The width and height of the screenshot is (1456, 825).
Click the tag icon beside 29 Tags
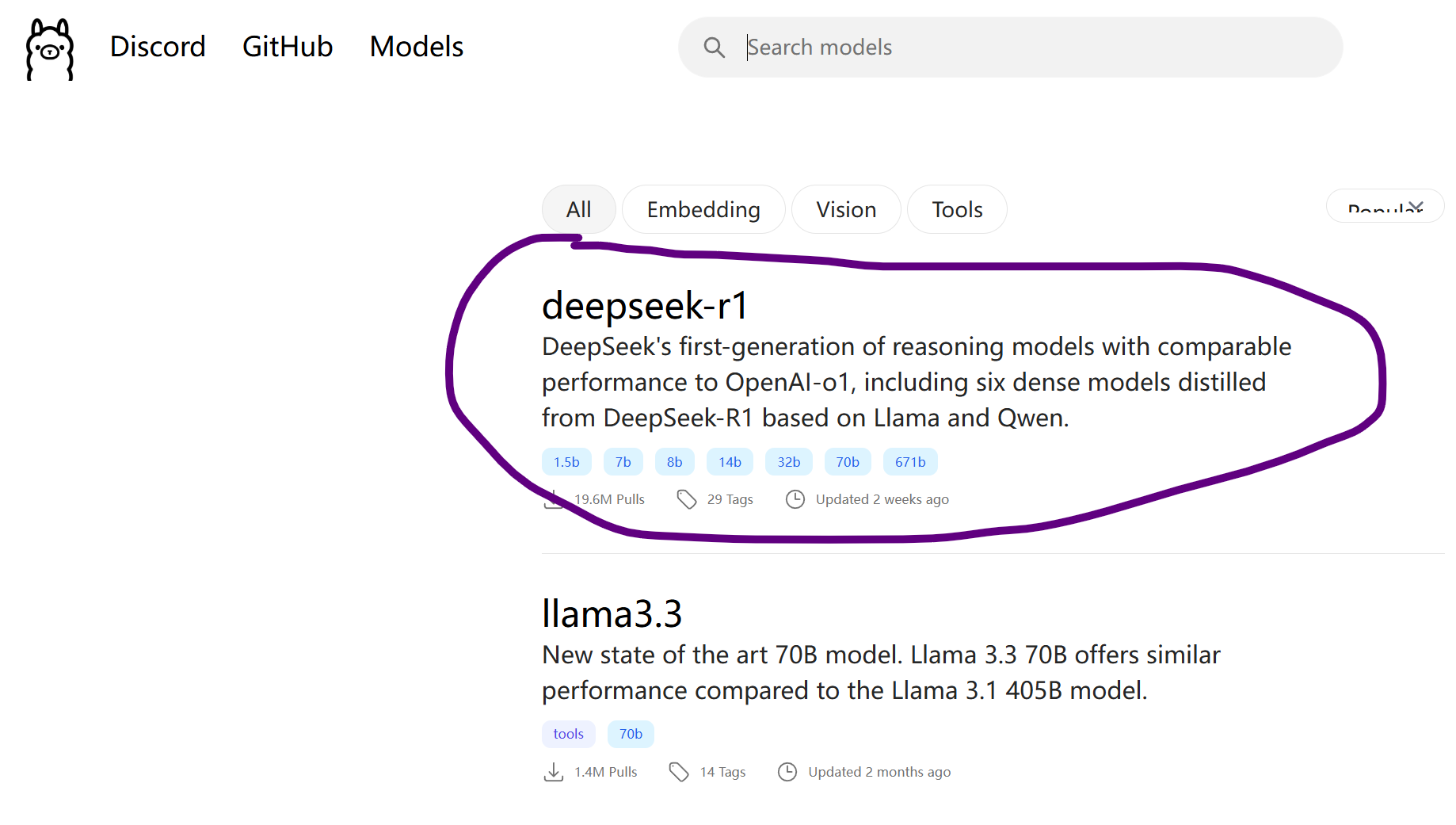click(686, 499)
